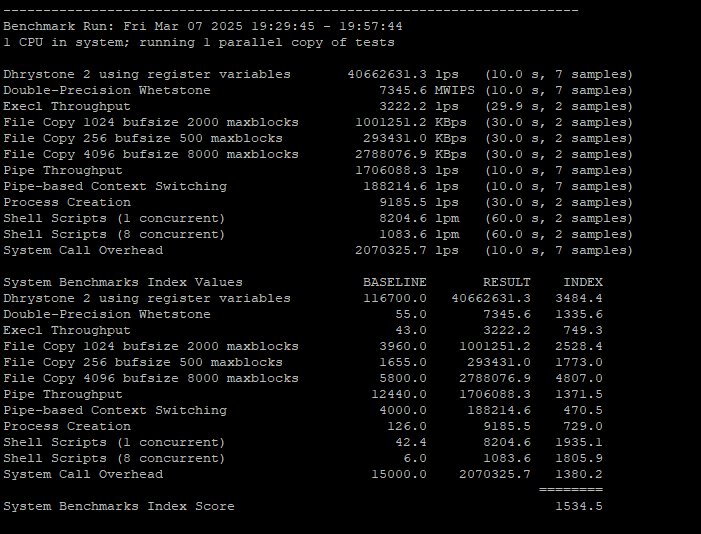This screenshot has width=701, height=534.
Task: Click the Benchmark Run date header line
Action: point(203,27)
